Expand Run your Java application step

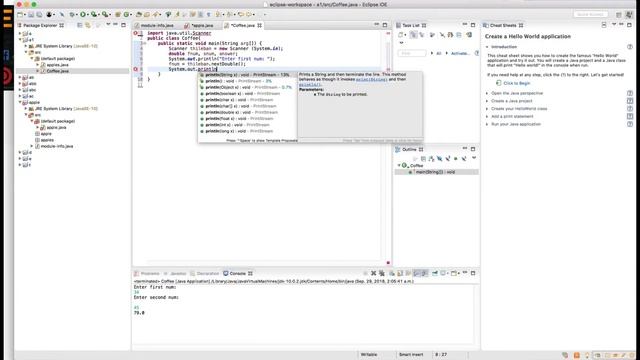click(x=487, y=124)
